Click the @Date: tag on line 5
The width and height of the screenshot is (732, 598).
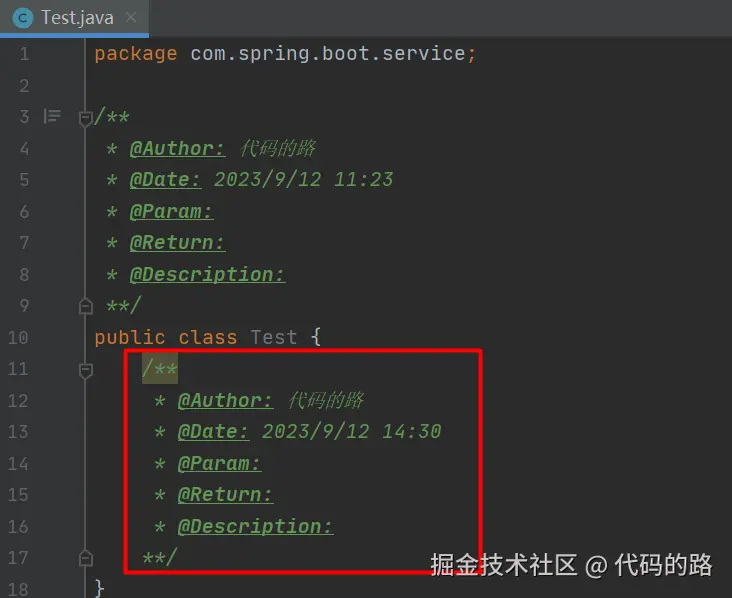(165, 180)
